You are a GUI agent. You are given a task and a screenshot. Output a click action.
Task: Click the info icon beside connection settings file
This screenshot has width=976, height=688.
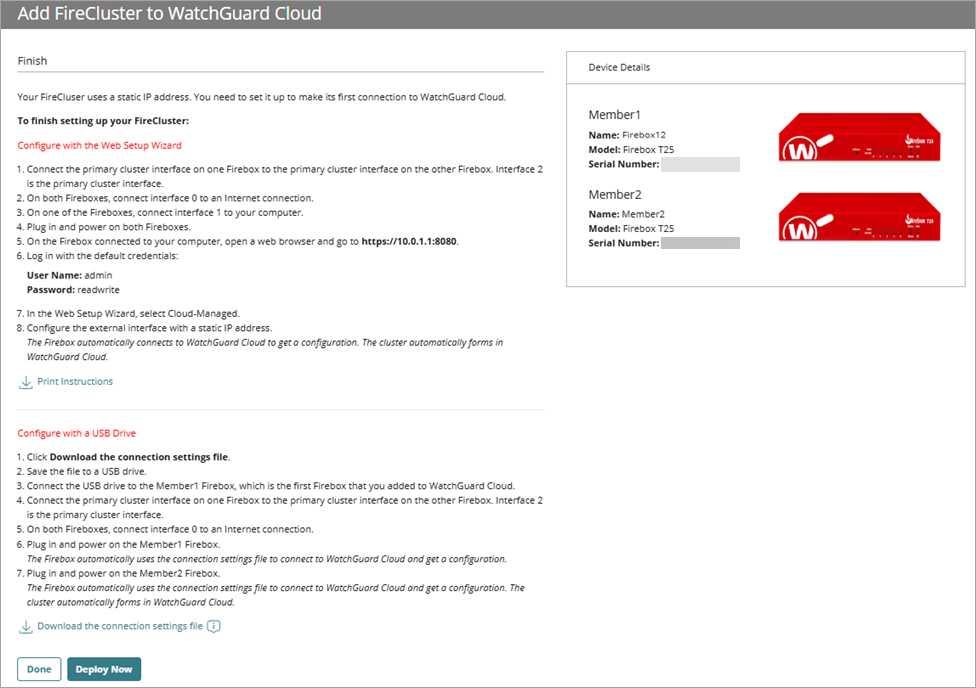tap(214, 626)
